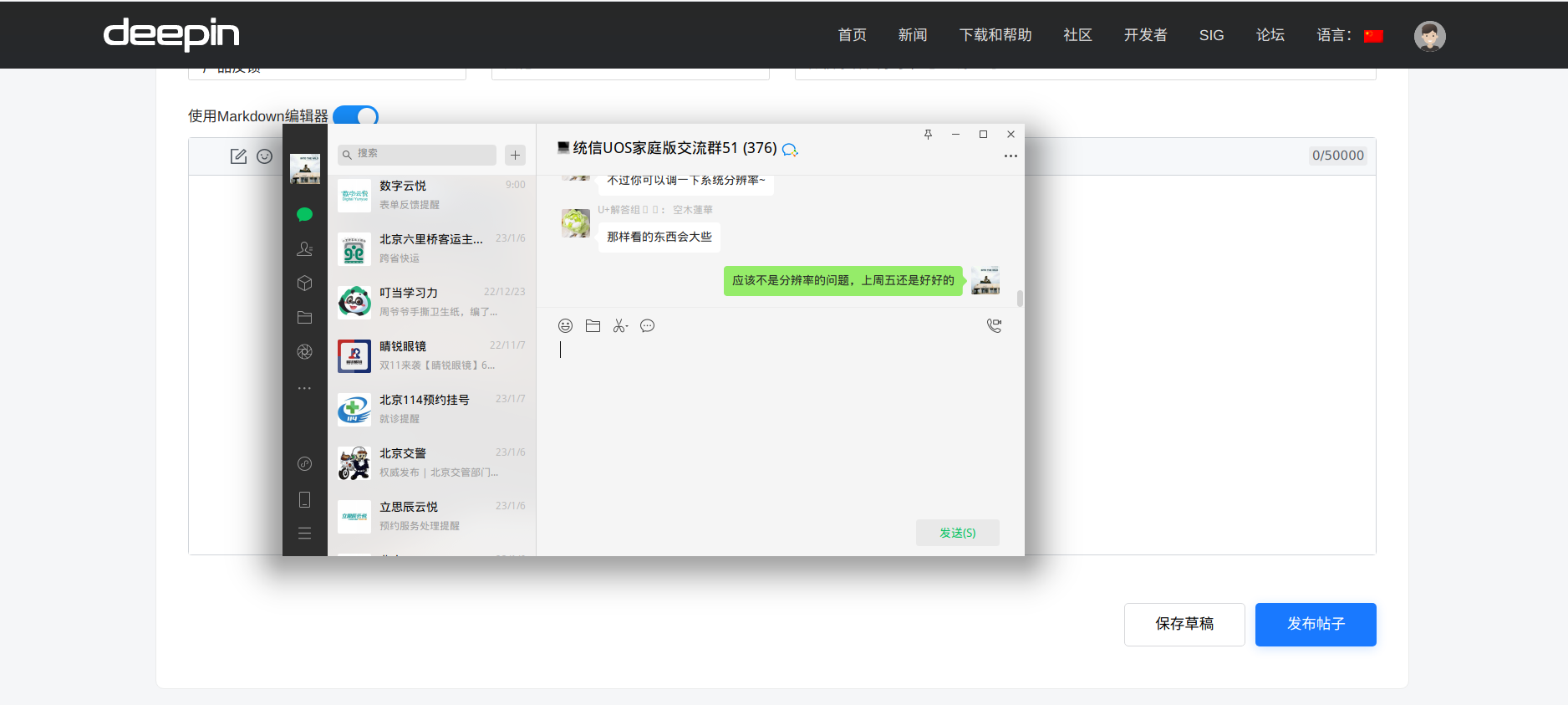Screen dimensions: 1568x705
Task: Minimize the WeChat window
Action: [955, 135]
